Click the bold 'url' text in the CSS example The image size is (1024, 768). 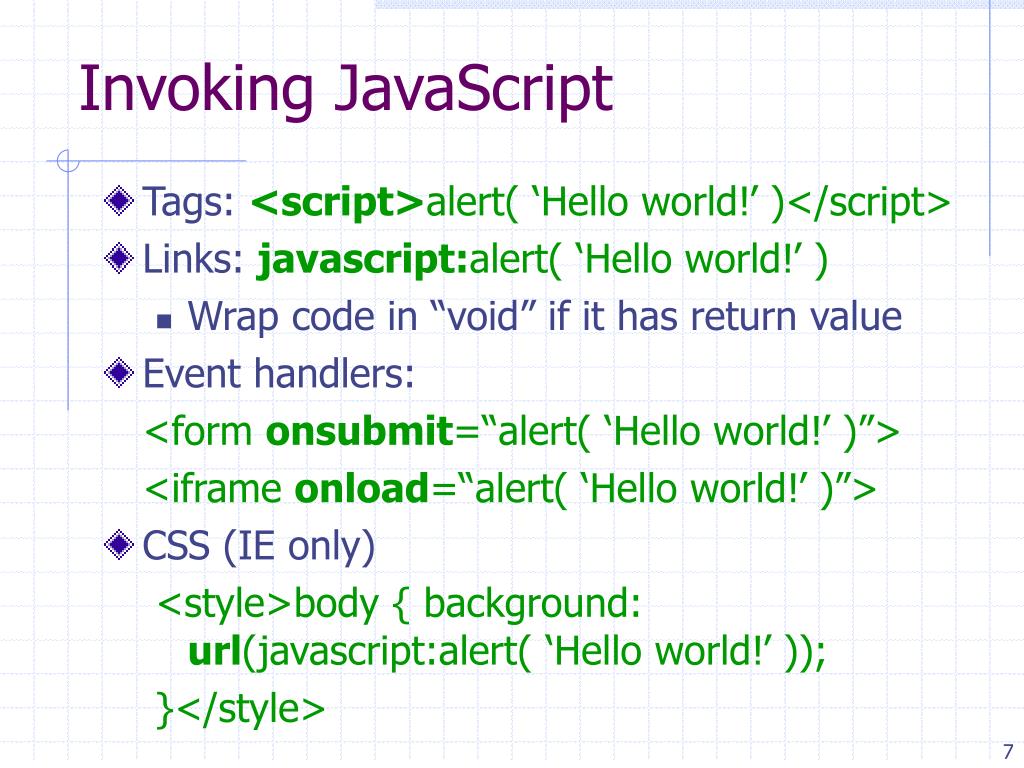tap(215, 652)
